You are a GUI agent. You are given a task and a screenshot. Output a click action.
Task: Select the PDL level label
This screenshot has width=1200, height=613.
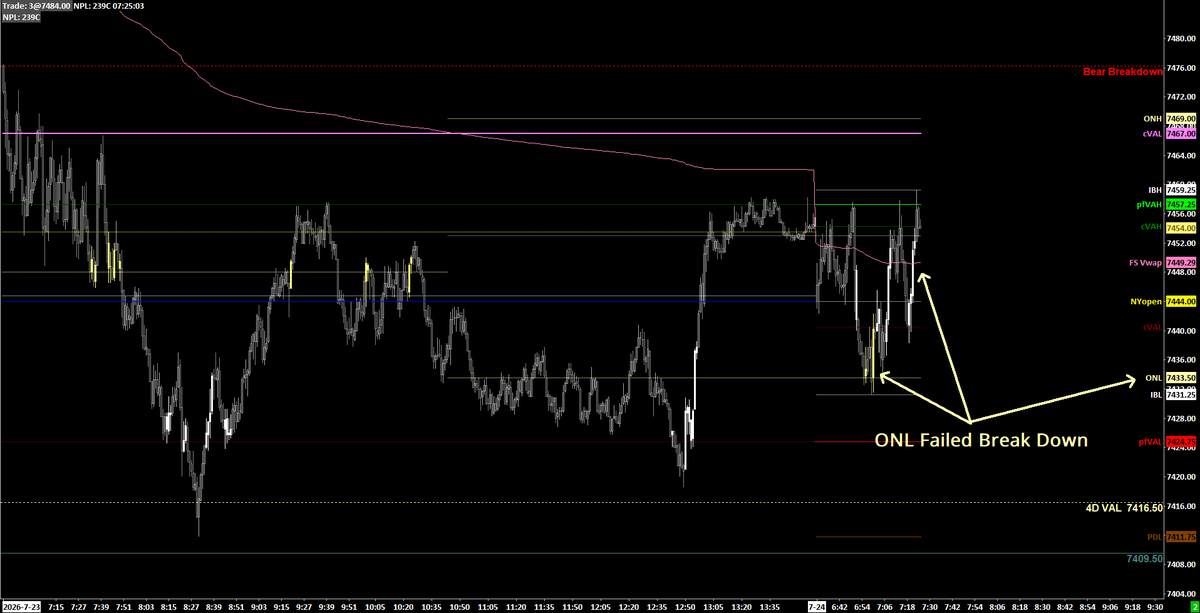[1155, 537]
